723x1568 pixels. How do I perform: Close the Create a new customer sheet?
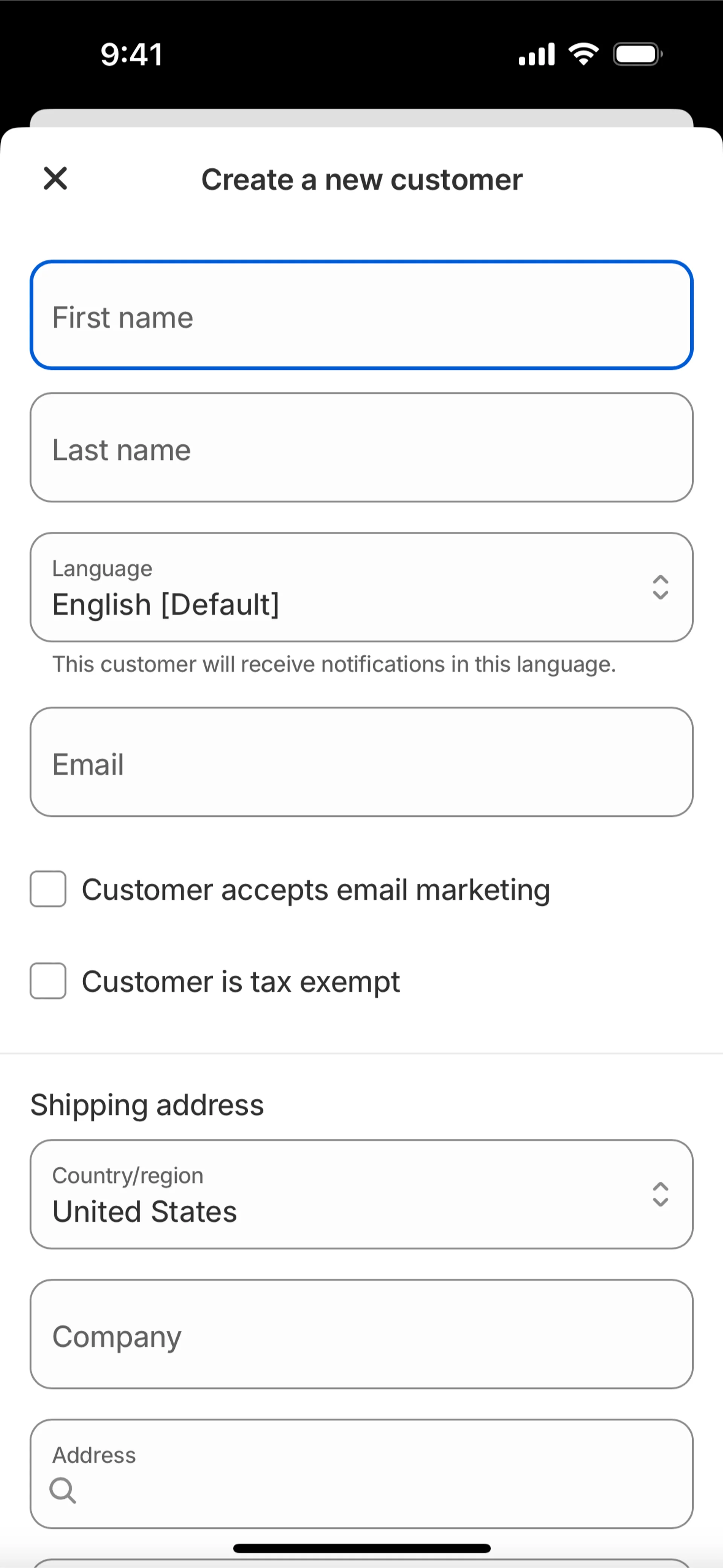(55, 178)
